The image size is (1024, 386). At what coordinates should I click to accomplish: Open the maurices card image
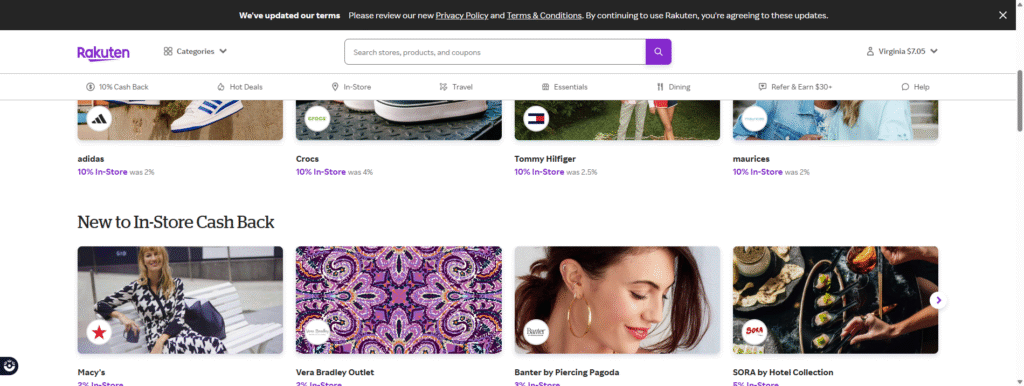coord(835,120)
